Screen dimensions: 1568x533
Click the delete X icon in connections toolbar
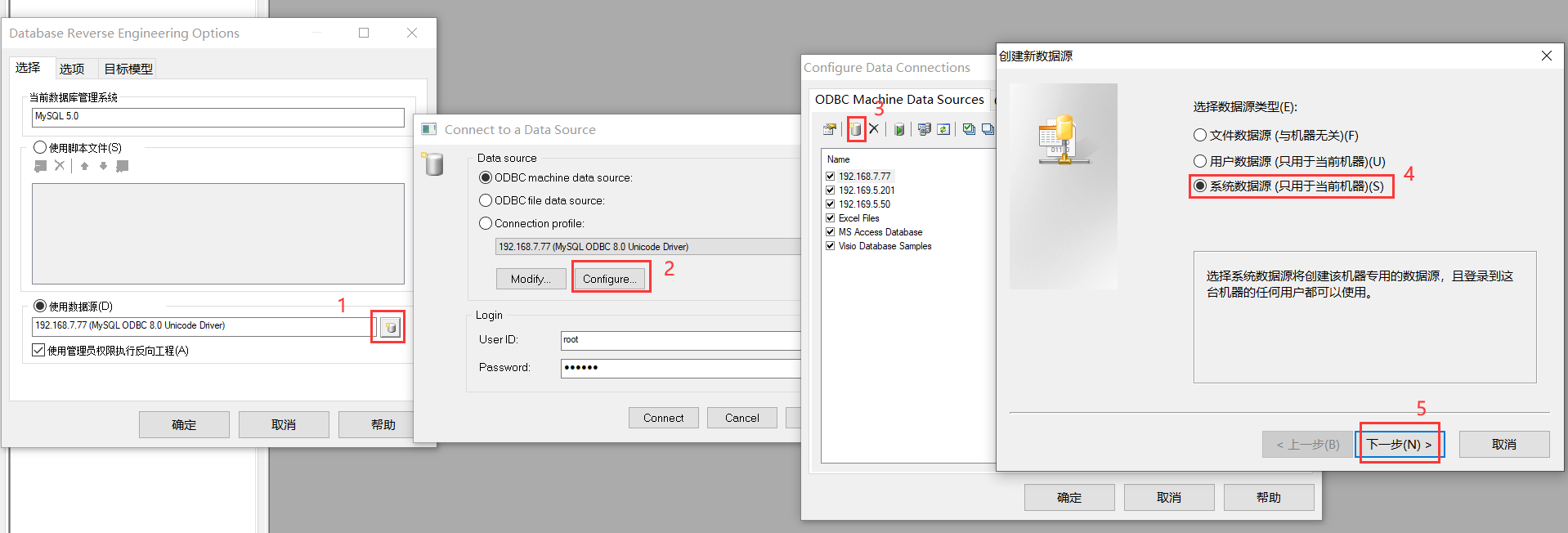[874, 129]
